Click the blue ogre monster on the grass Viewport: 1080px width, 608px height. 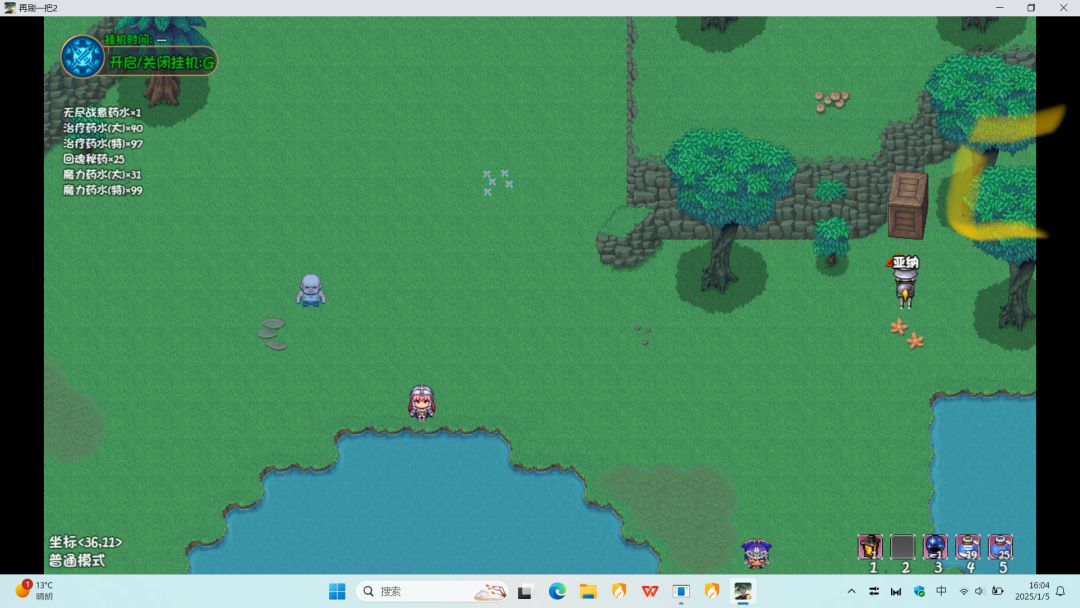coord(311,290)
